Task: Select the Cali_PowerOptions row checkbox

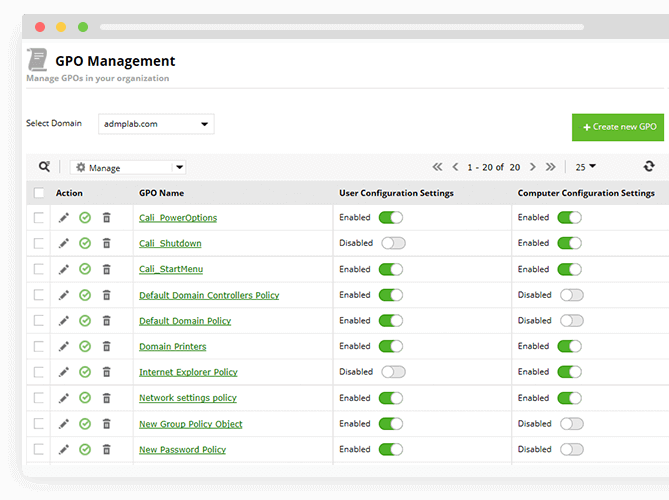Action: pyautogui.click(x=39, y=218)
